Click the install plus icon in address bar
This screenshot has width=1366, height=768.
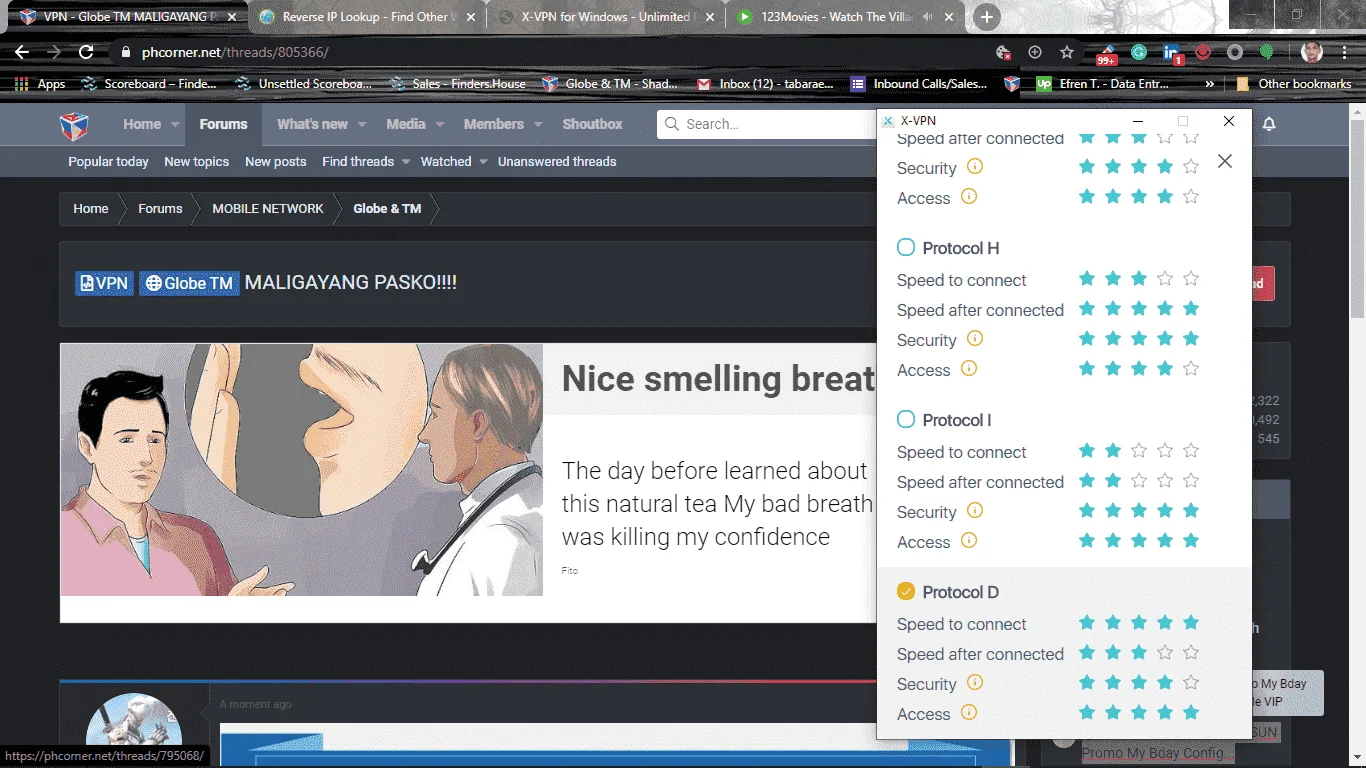(1035, 52)
